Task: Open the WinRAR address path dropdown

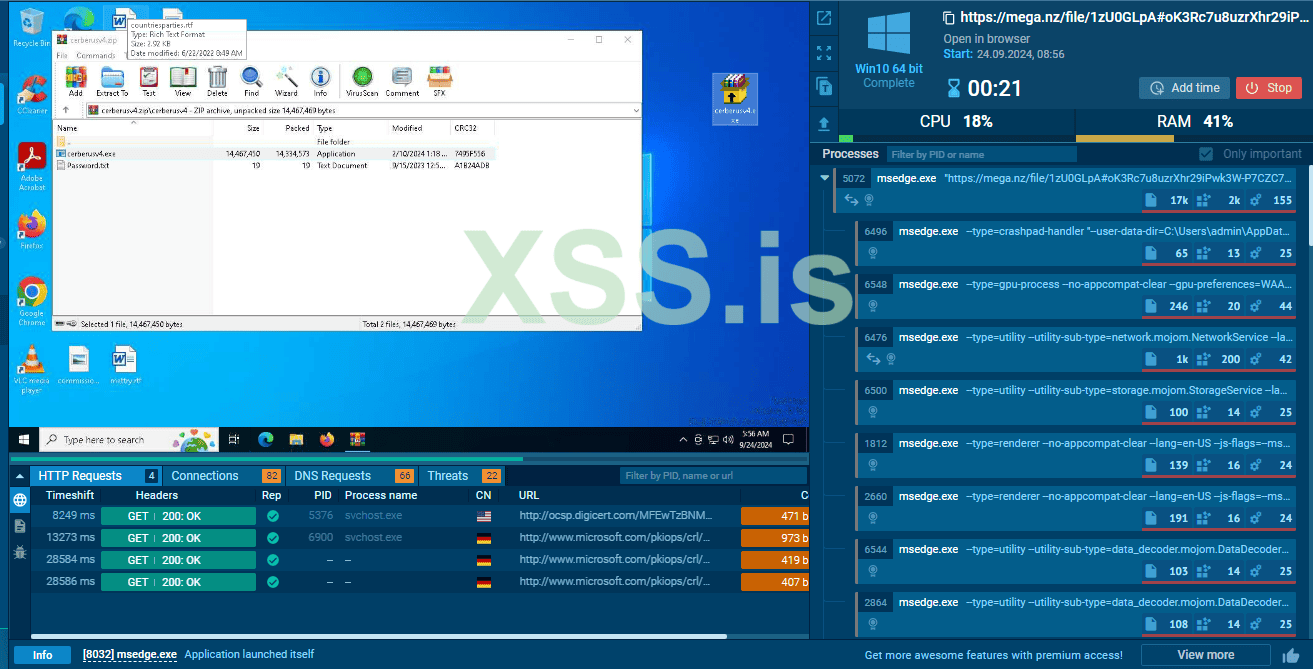Action: (x=635, y=110)
